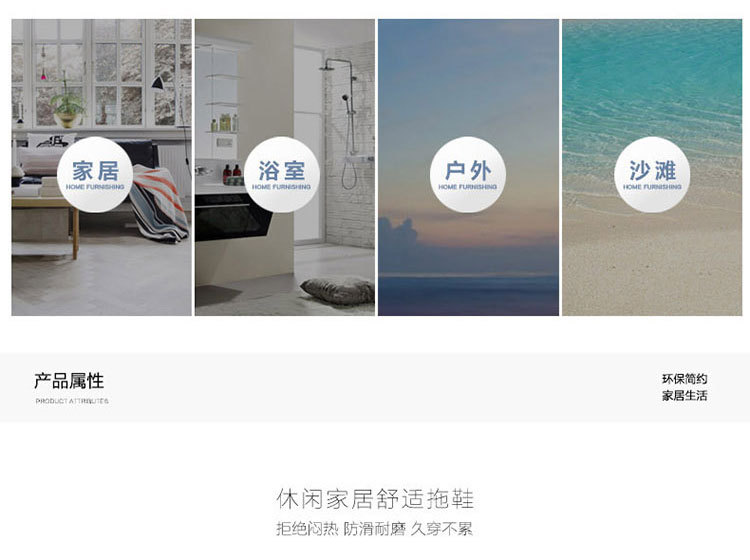The width and height of the screenshot is (750, 560).
Task: Click the 环保简约 text label
Action: pos(684,379)
